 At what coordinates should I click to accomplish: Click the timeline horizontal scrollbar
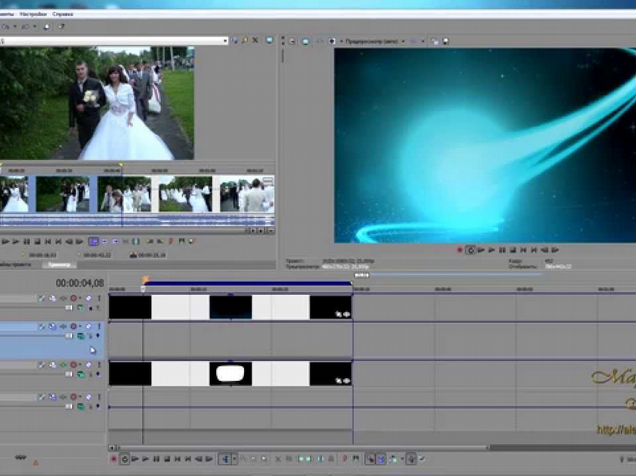point(302,448)
